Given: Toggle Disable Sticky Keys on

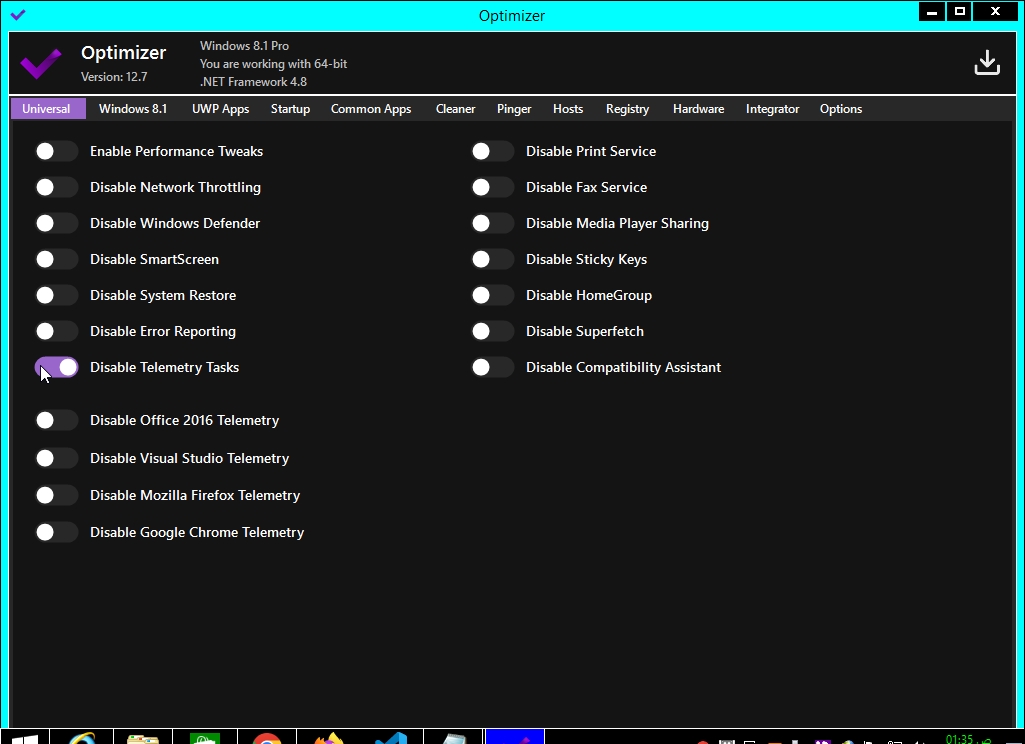Looking at the screenshot, I should point(492,259).
